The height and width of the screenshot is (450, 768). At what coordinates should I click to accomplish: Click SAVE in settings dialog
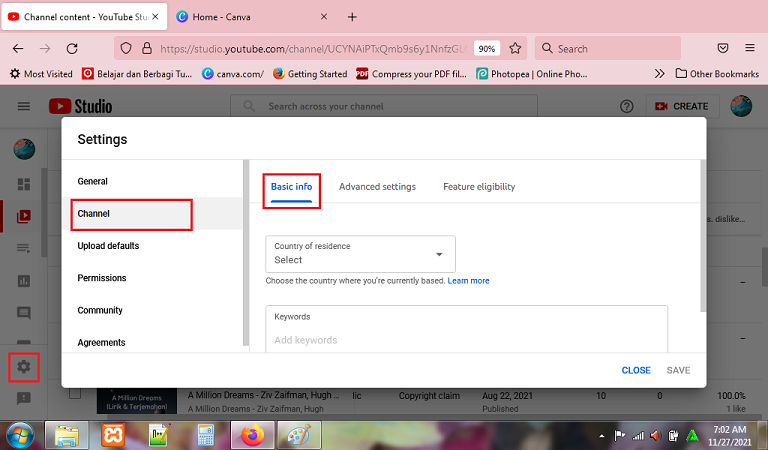click(x=678, y=371)
